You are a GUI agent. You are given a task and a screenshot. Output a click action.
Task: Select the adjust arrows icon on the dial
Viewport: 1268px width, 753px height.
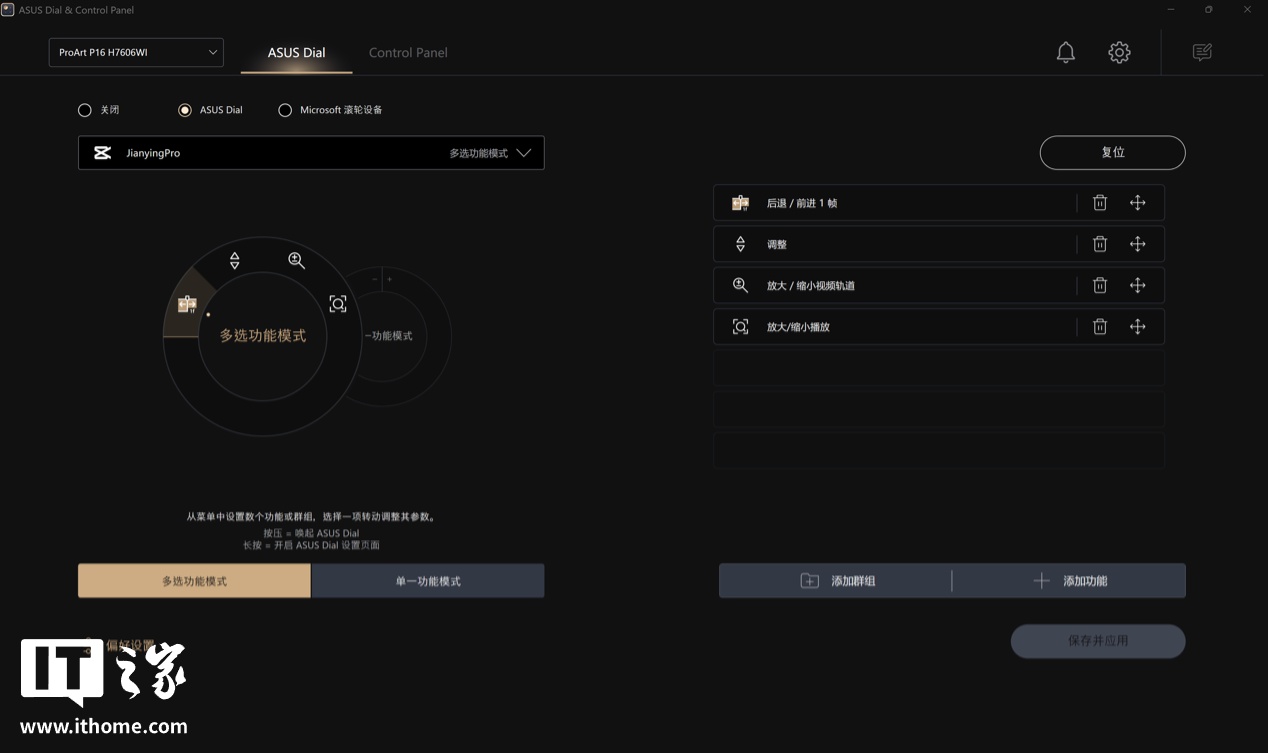(234, 261)
